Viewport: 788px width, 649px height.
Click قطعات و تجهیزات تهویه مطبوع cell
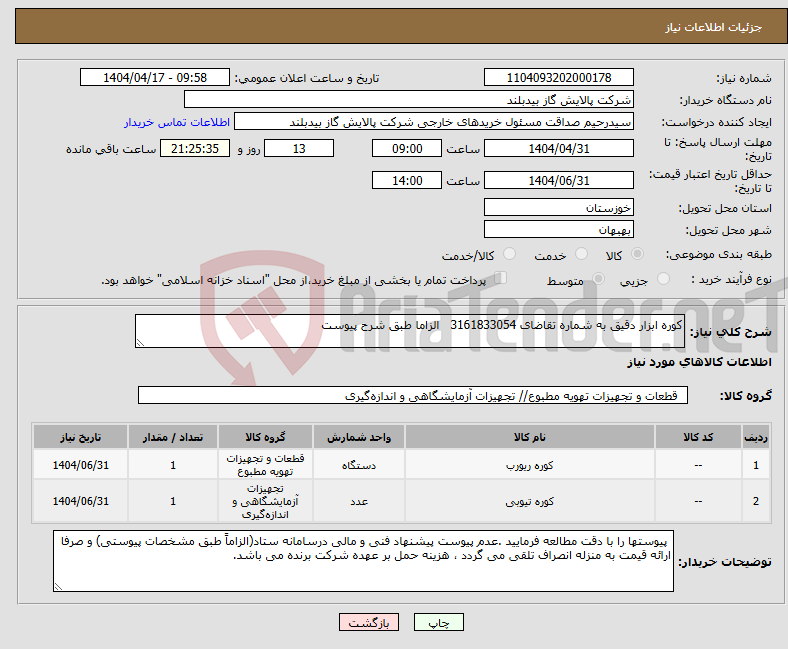click(265, 465)
